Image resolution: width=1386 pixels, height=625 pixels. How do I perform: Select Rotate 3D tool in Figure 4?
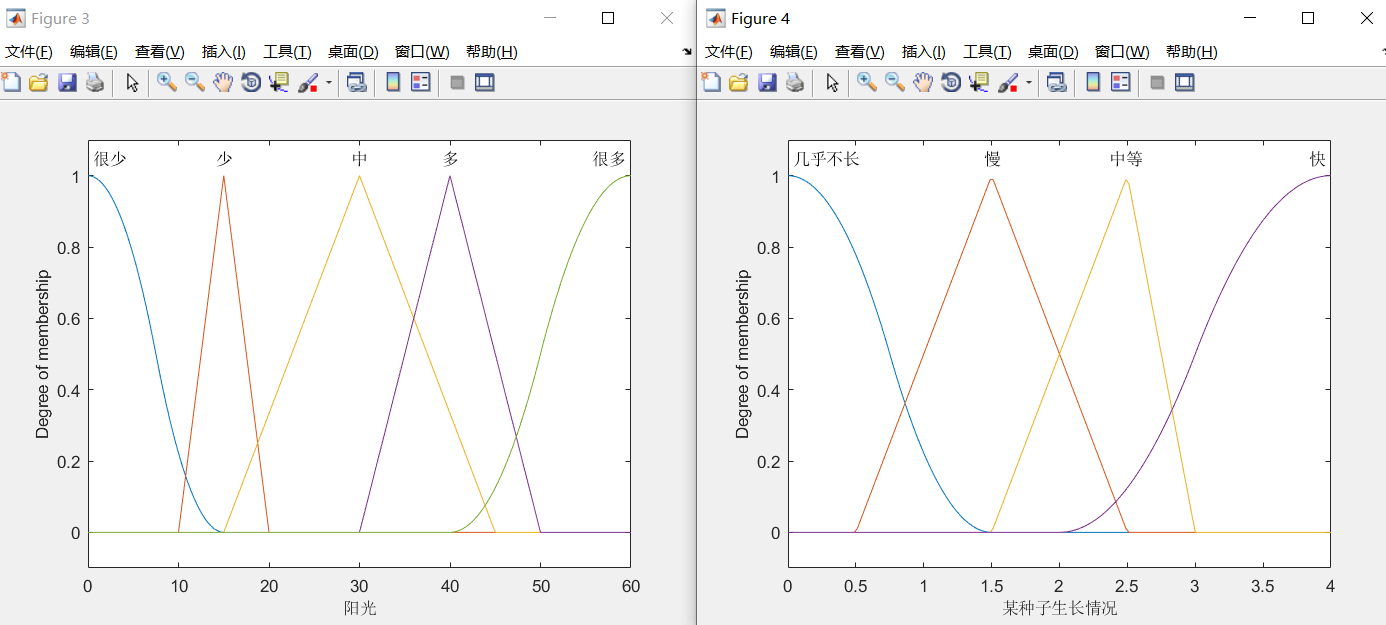pos(951,83)
